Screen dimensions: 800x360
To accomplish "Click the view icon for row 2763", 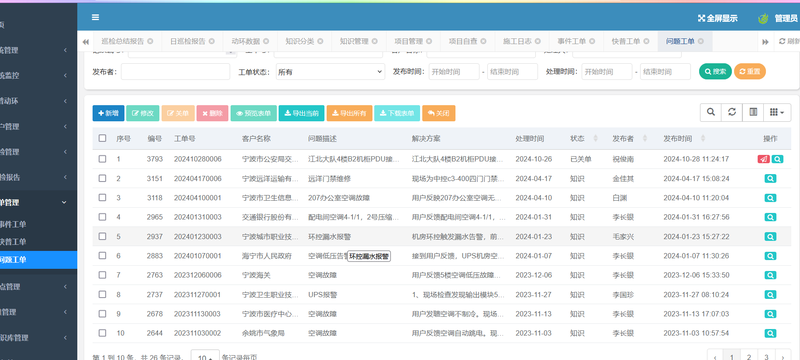I will pos(770,275).
